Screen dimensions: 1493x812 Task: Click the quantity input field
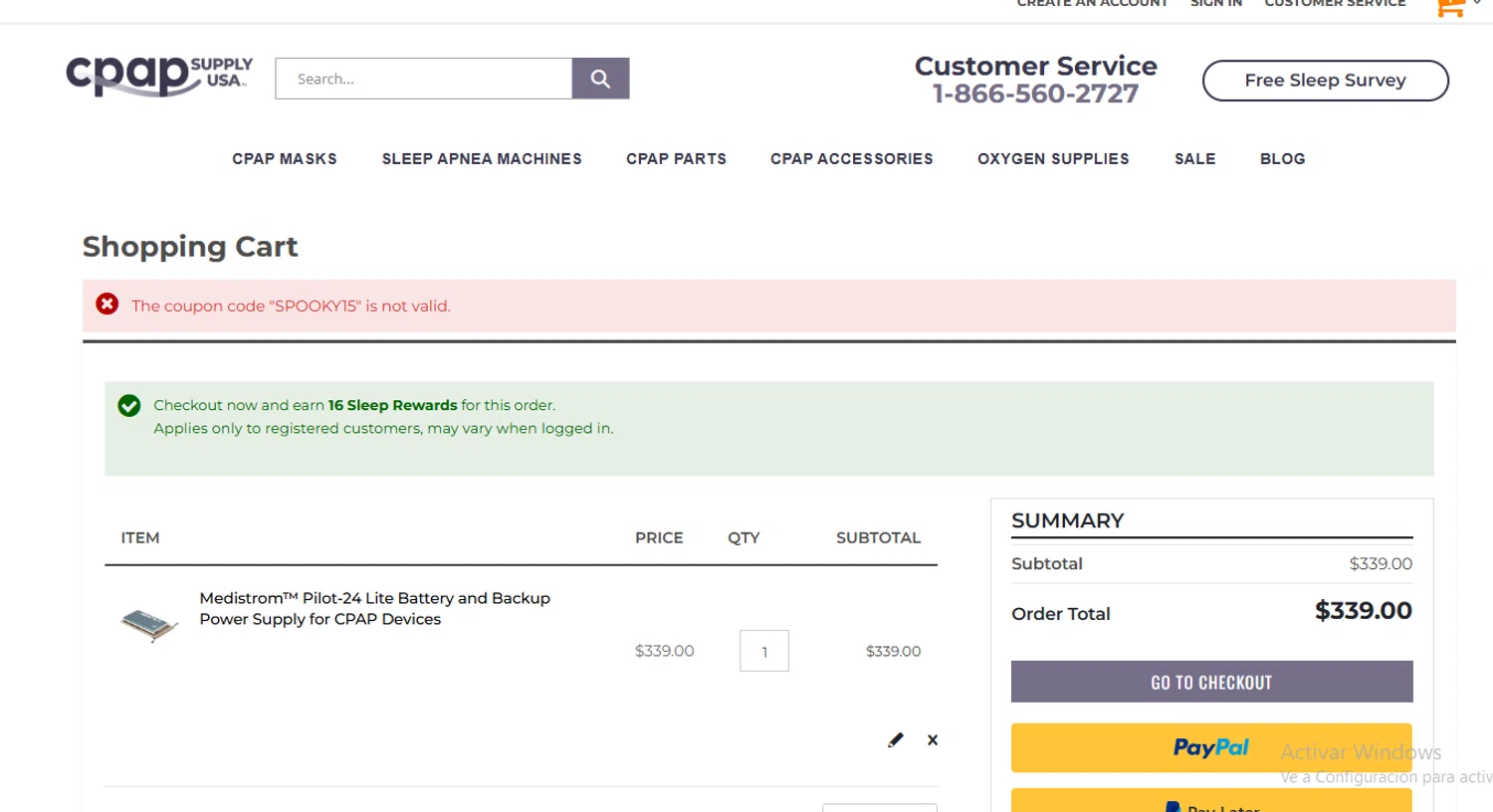point(764,651)
